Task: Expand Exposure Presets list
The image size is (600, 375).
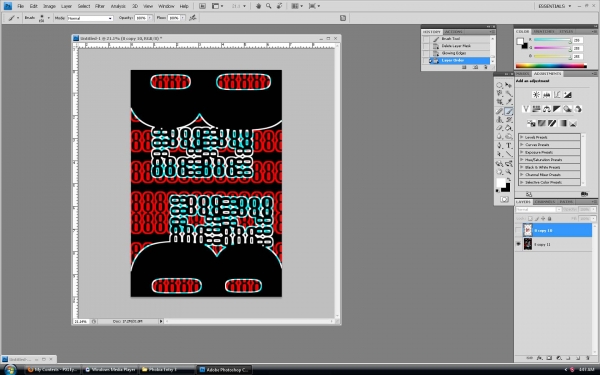Action: click(521, 152)
